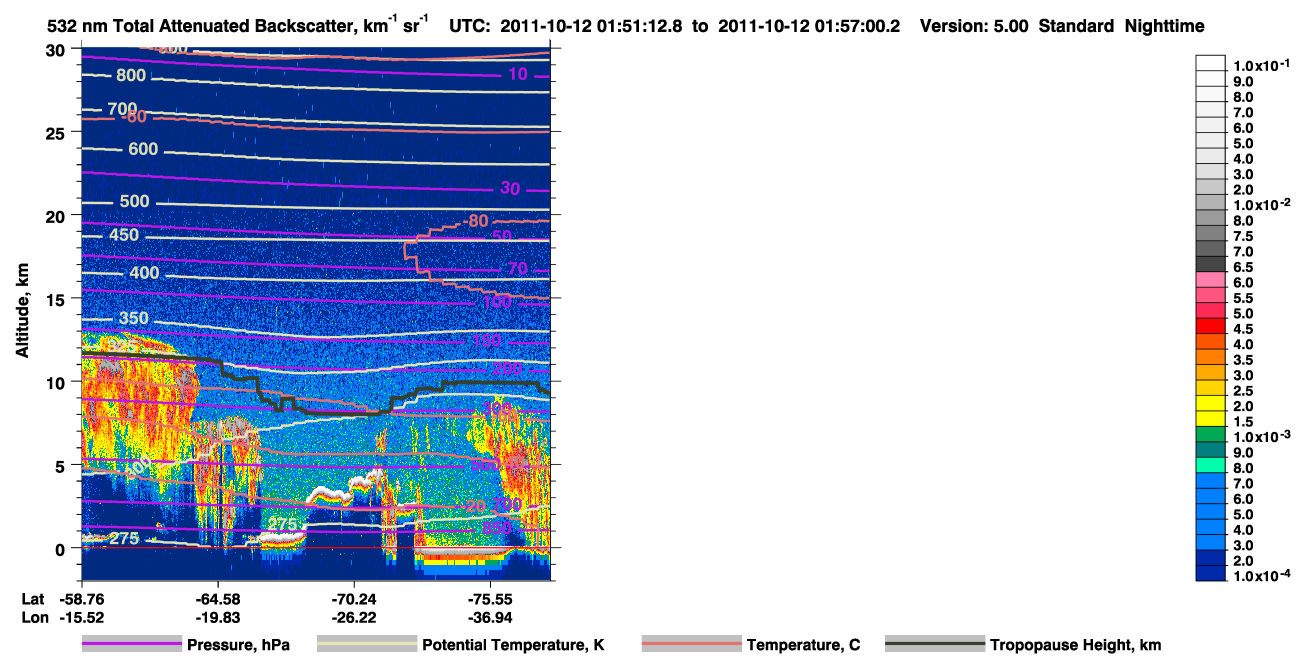Select the 'Potential Temperature, K' legend label
This screenshot has width=1300, height=667.
click(513, 645)
